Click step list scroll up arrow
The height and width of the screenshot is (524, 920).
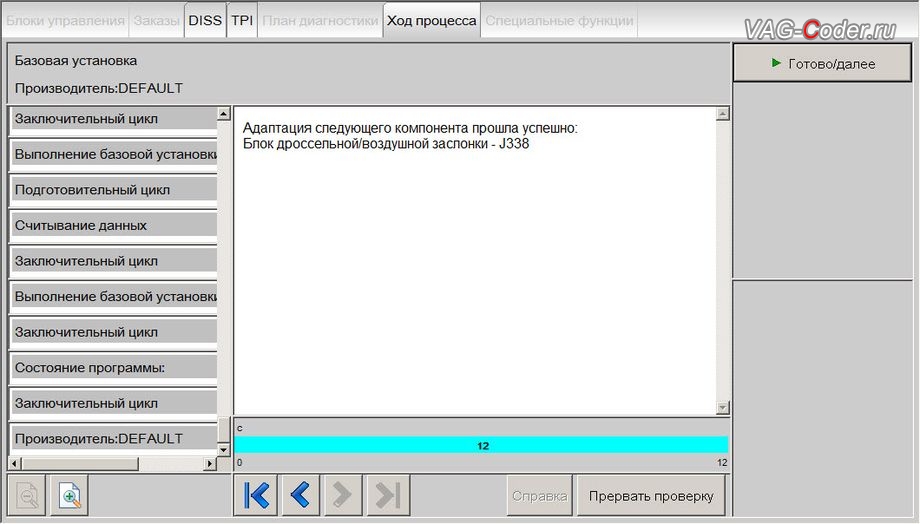224,114
